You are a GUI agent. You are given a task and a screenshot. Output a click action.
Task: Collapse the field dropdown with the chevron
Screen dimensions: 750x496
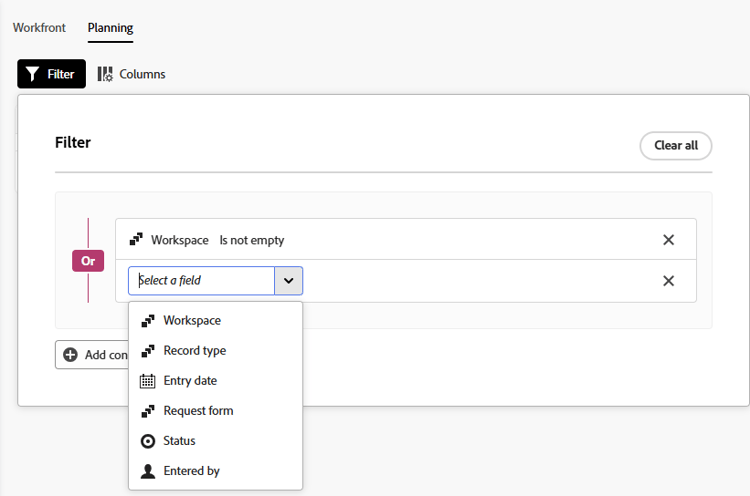click(x=288, y=281)
